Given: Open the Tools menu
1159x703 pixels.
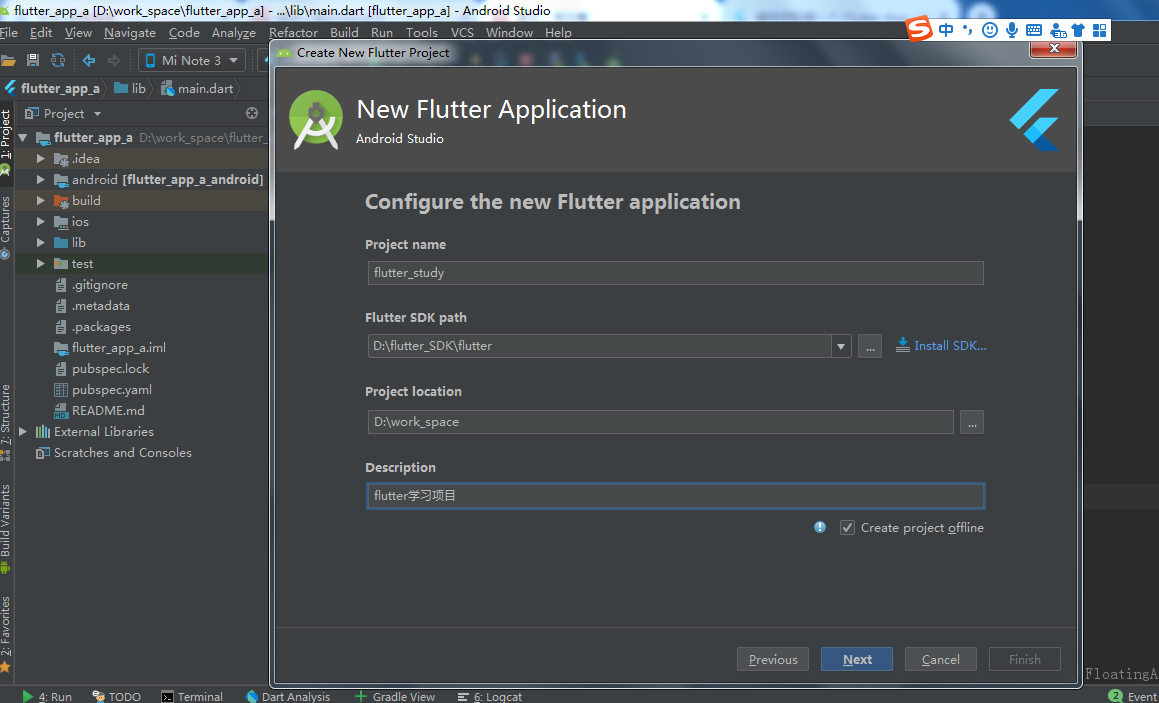Looking at the screenshot, I should click(x=421, y=33).
